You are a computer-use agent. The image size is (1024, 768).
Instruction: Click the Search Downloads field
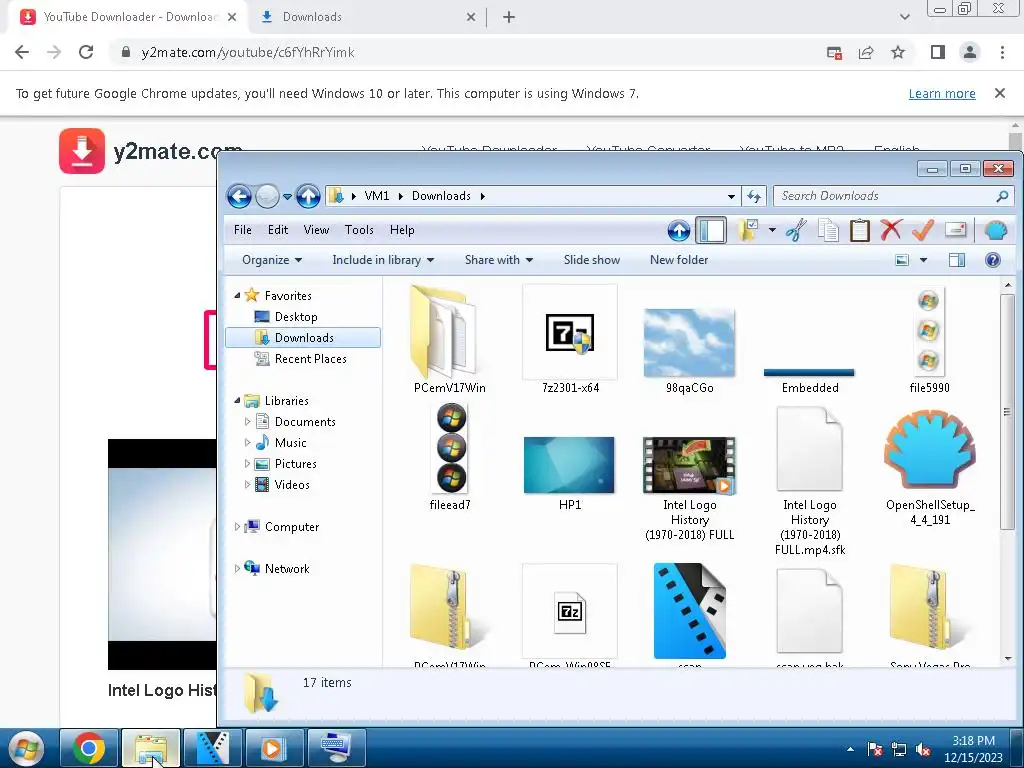(893, 196)
